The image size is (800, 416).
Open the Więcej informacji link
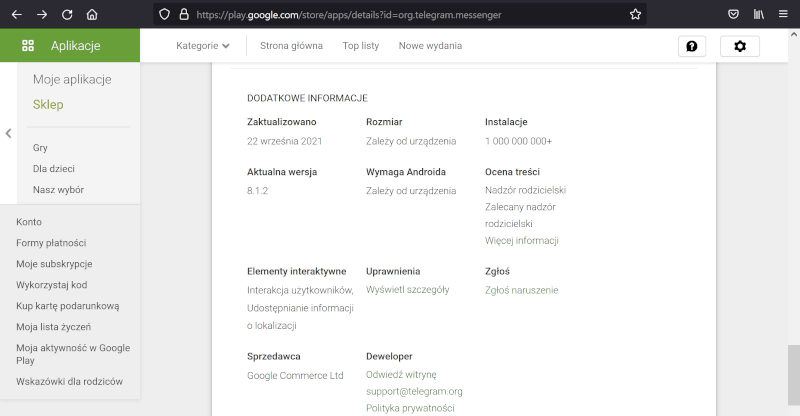point(521,241)
